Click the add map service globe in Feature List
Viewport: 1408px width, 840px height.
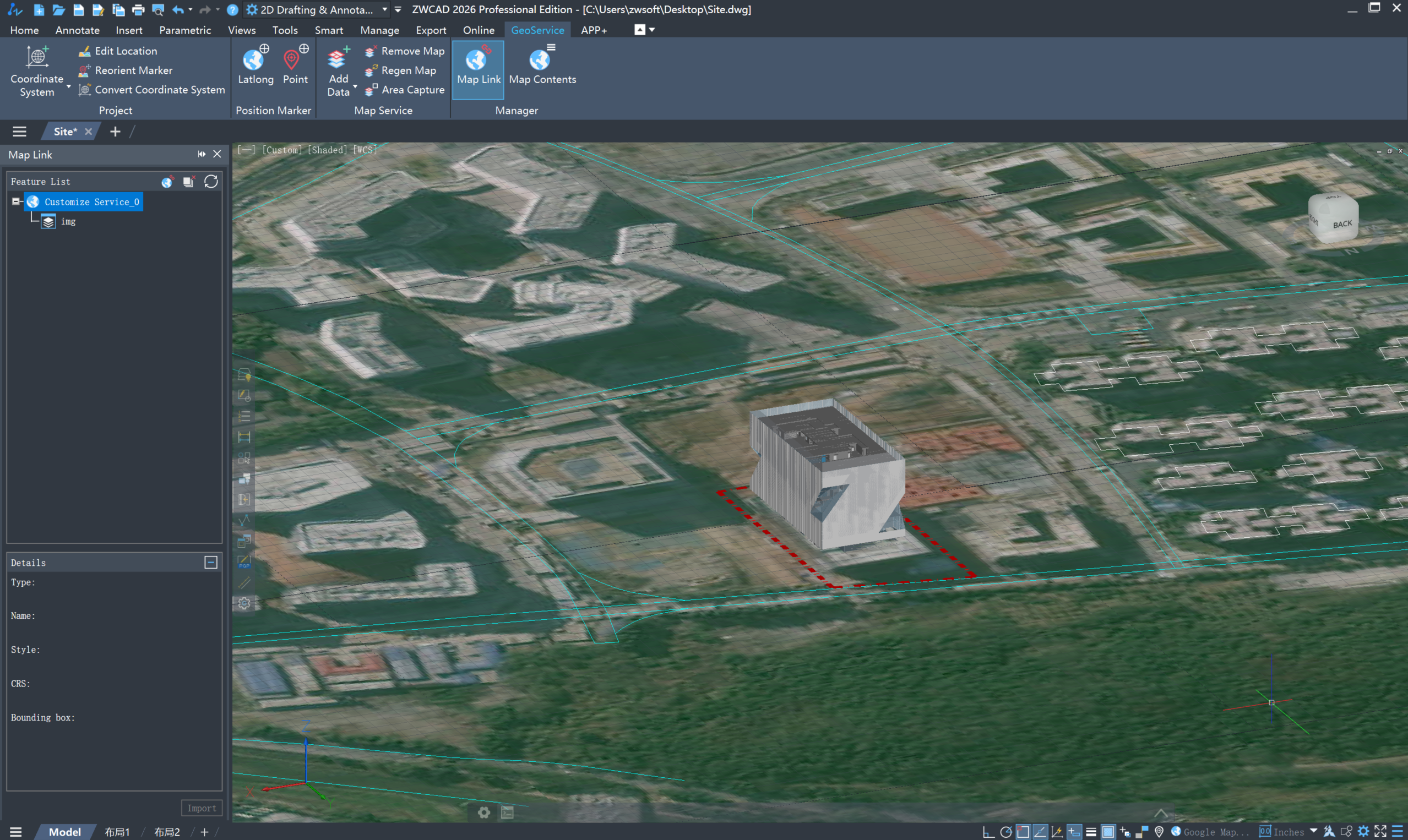point(167,181)
